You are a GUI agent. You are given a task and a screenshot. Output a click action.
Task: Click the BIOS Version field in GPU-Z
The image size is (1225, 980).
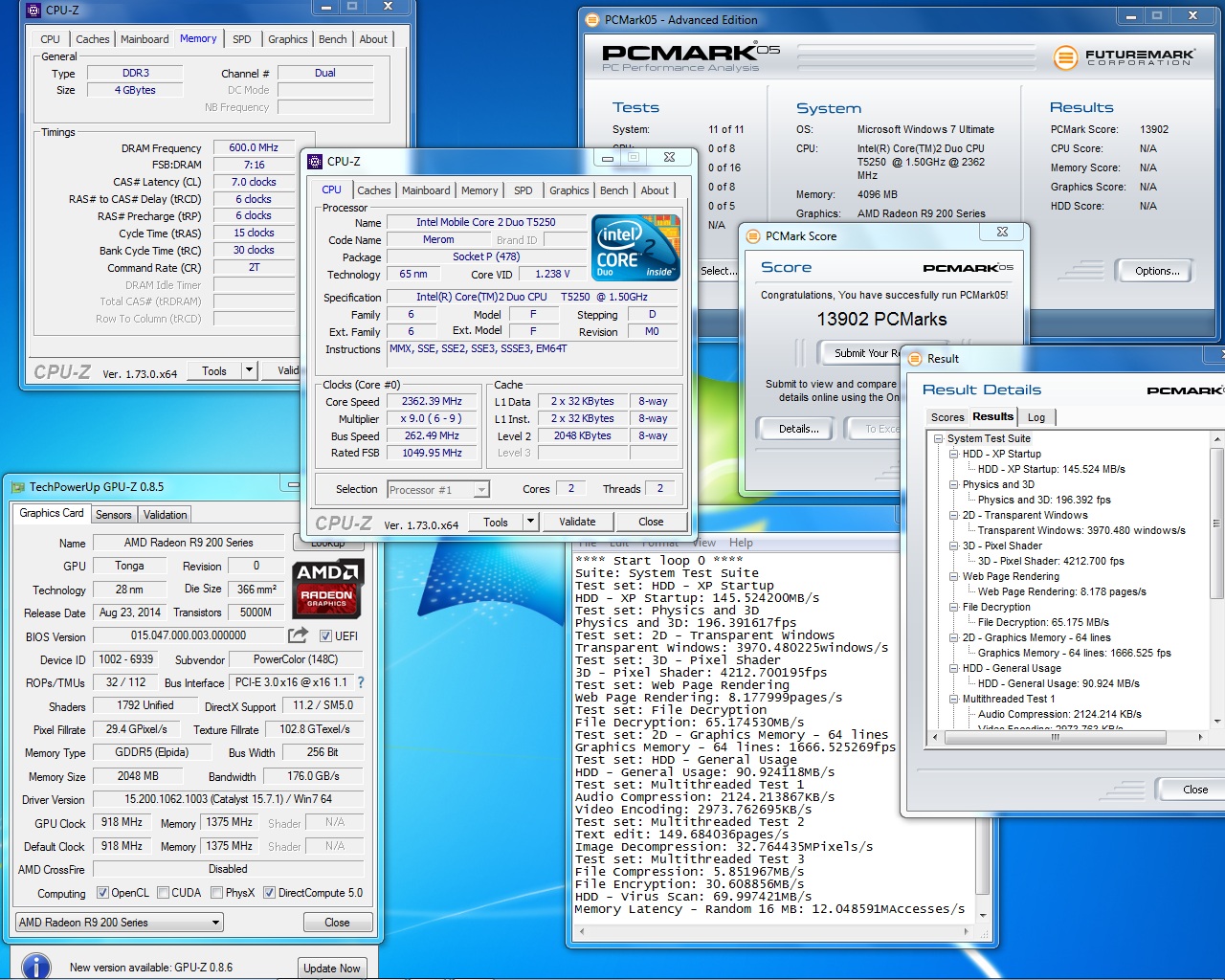189,635
